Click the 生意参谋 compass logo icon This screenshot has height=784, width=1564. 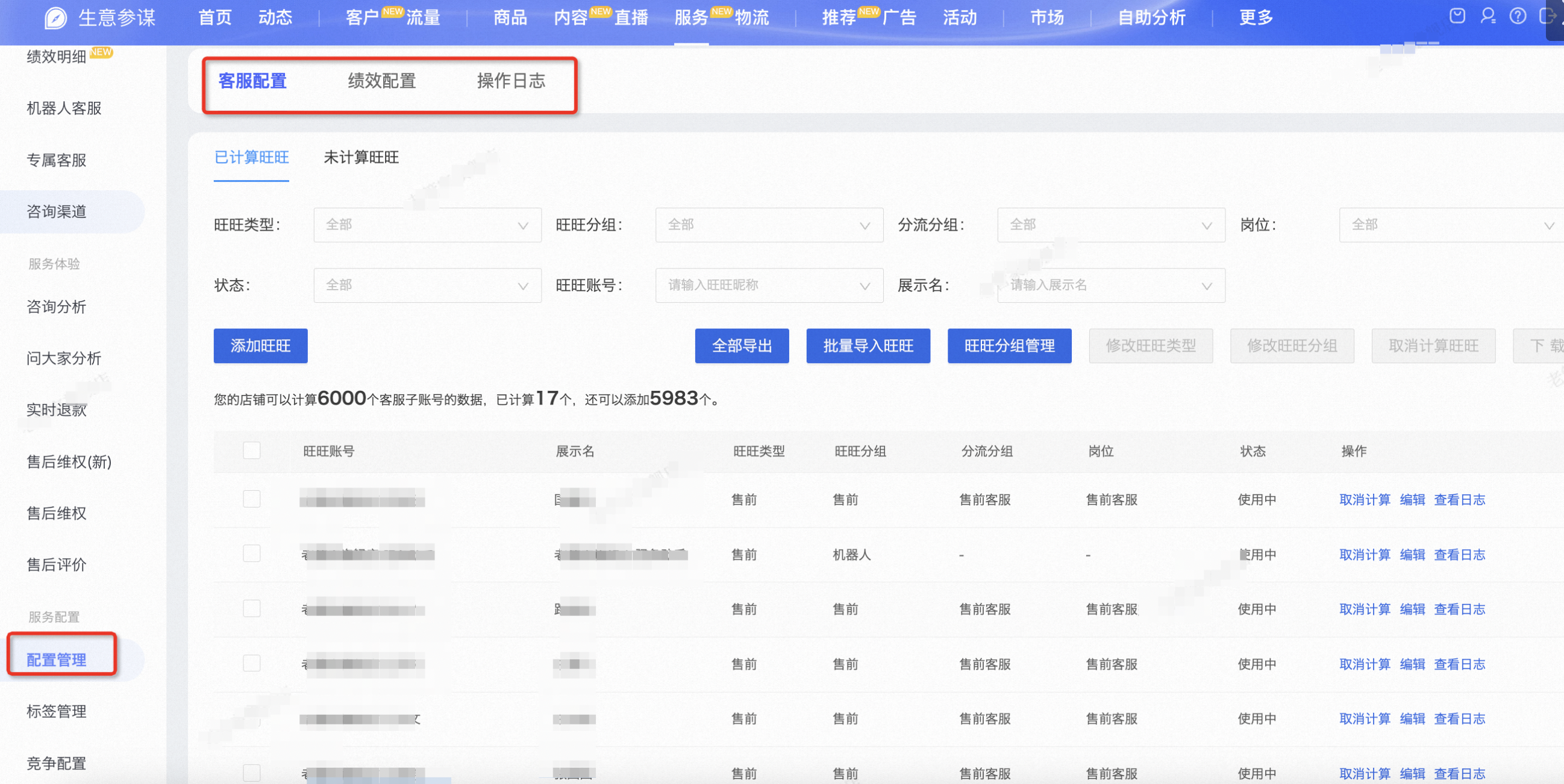[55, 17]
